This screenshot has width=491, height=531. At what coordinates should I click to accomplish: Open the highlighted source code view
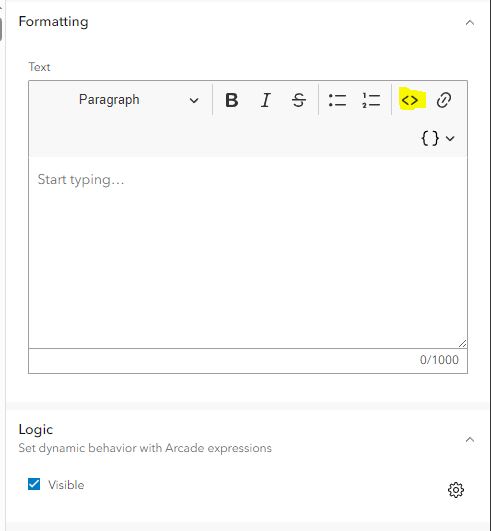point(410,100)
